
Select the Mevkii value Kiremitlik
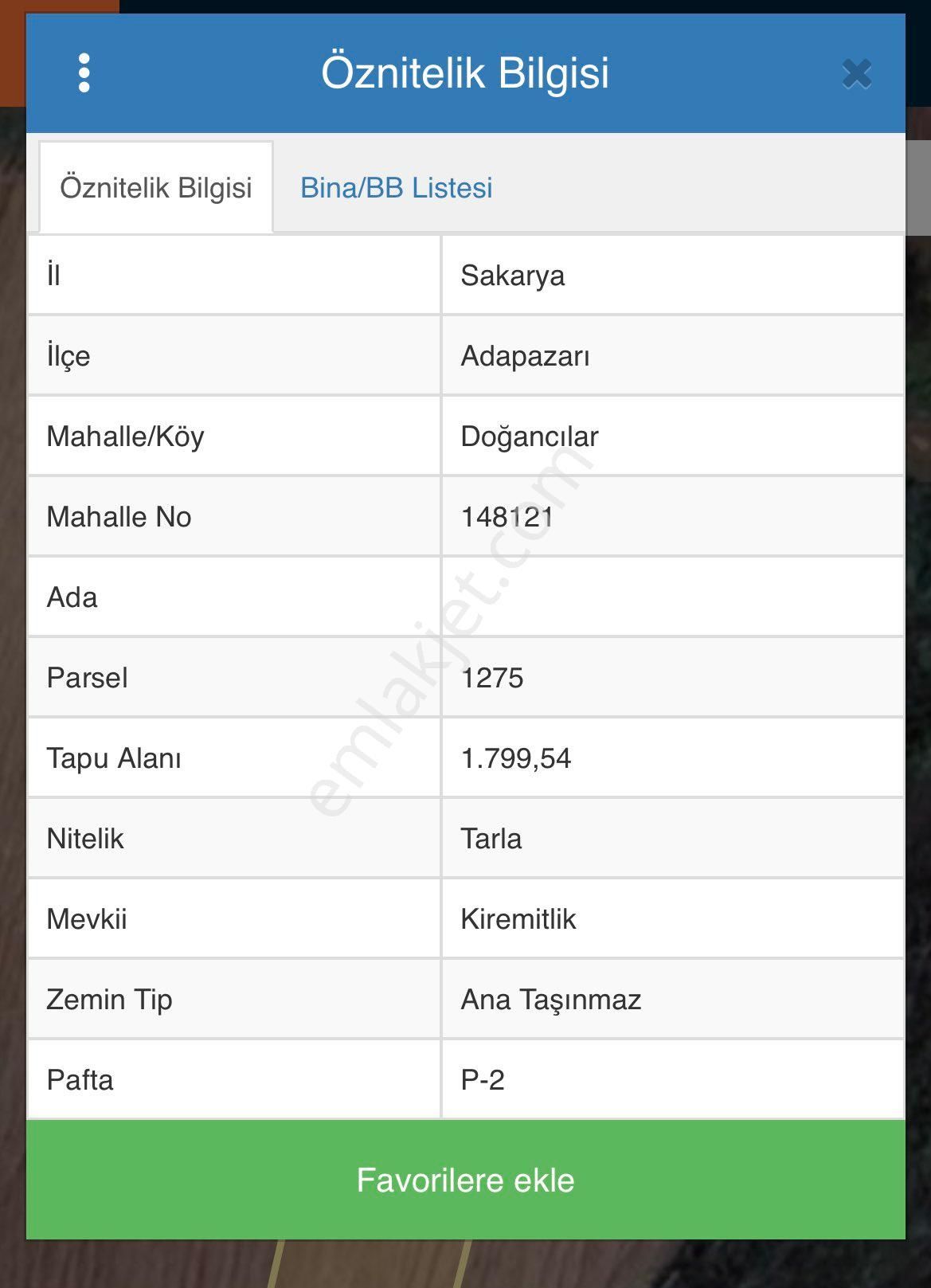(518, 919)
